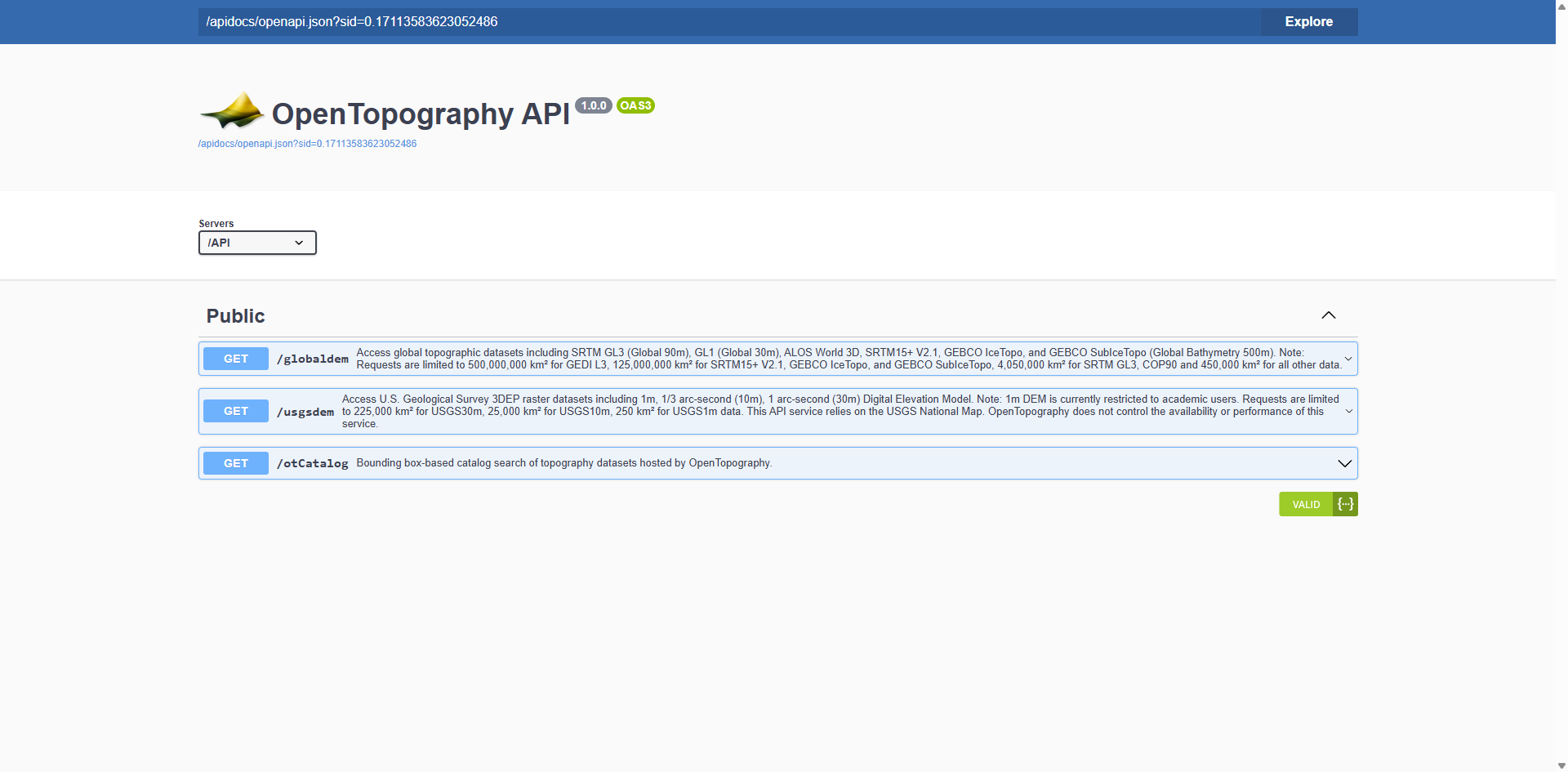Click GET button for /usgsdem

click(x=236, y=411)
